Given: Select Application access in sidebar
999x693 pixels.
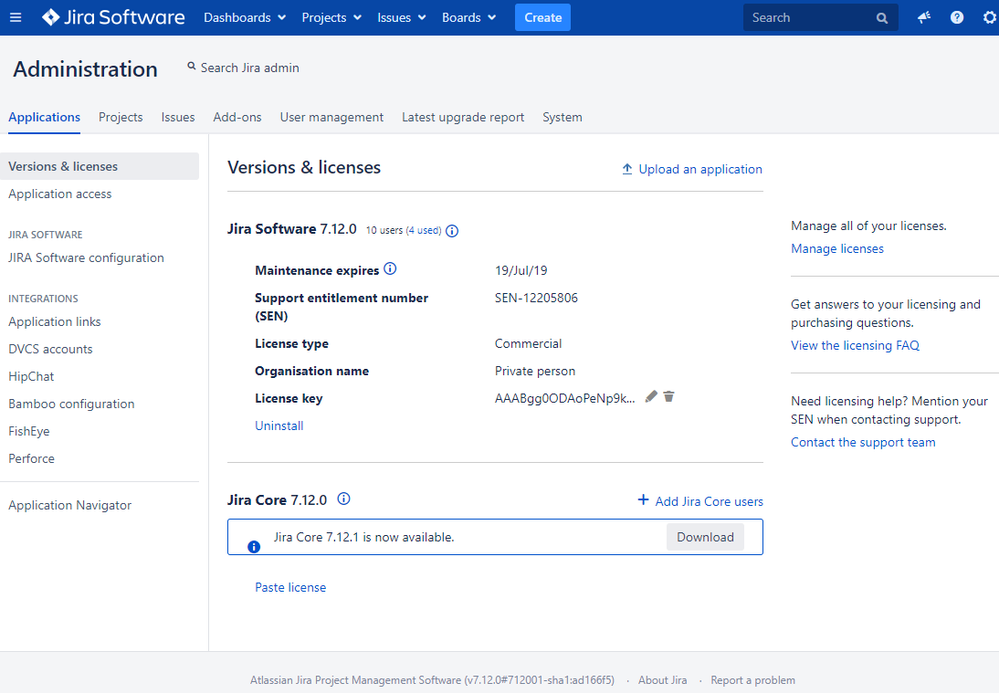Looking at the screenshot, I should [x=60, y=194].
